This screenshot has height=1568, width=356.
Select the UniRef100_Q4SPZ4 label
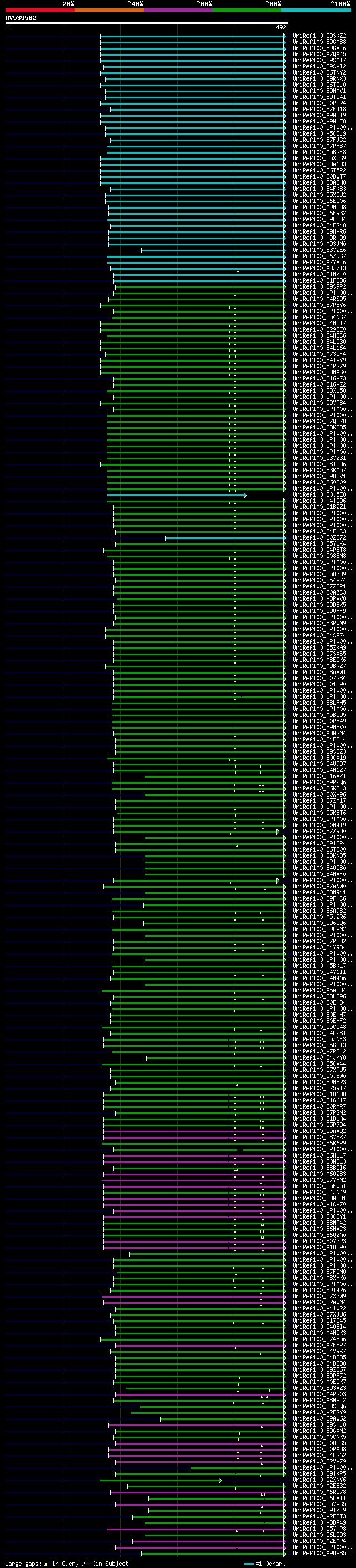coord(319,635)
